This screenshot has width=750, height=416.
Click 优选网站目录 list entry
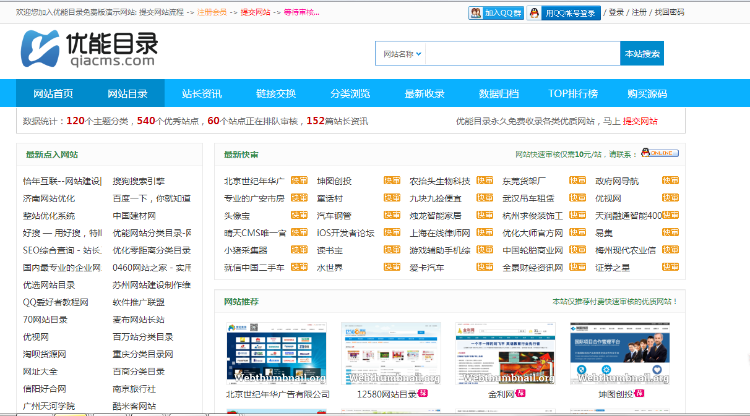(x=49, y=285)
